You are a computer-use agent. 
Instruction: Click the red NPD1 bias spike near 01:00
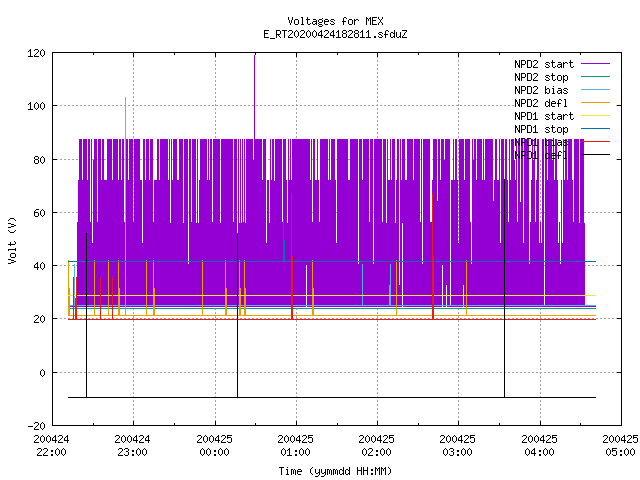coord(291,256)
